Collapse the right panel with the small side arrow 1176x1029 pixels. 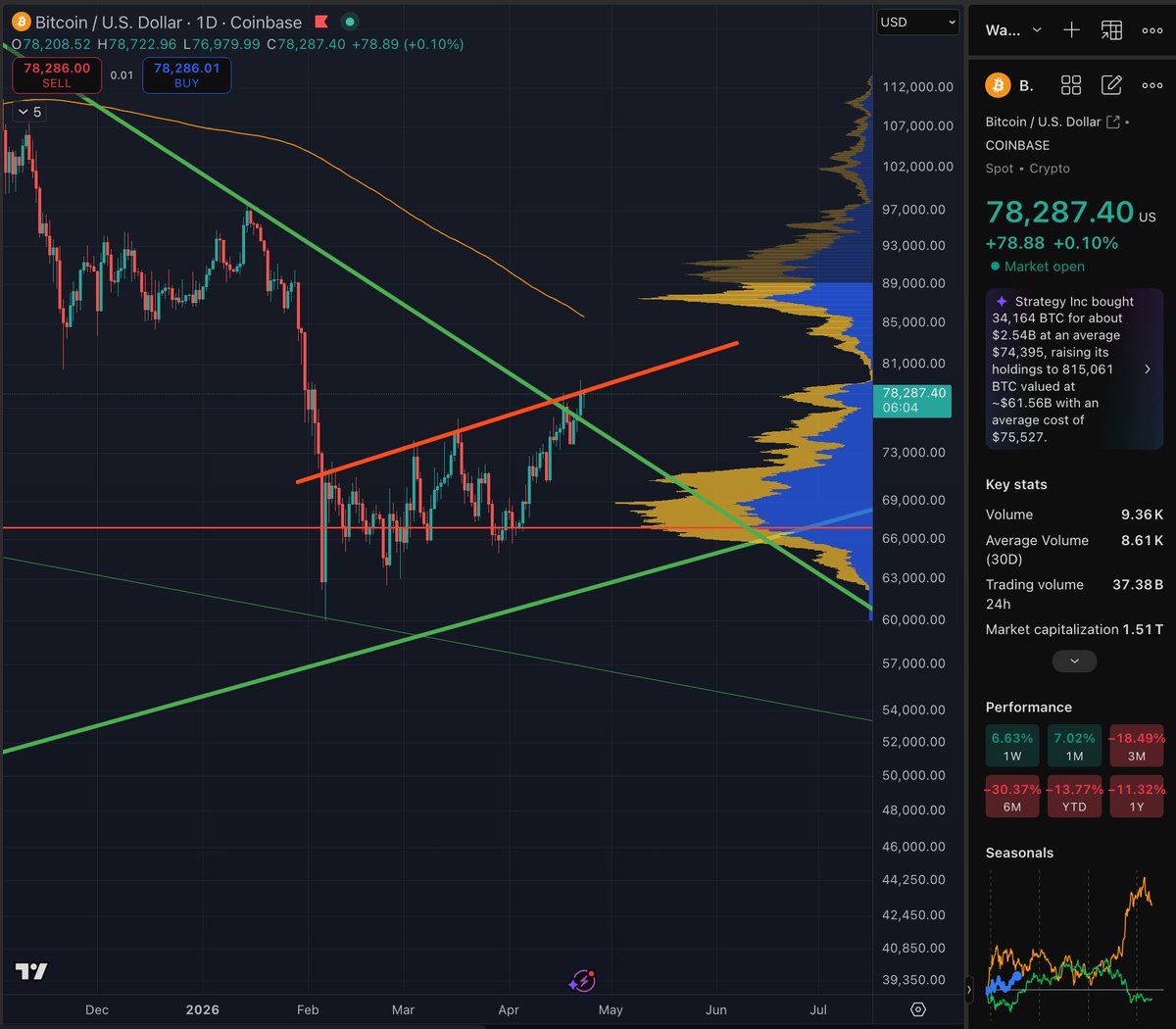(x=969, y=990)
